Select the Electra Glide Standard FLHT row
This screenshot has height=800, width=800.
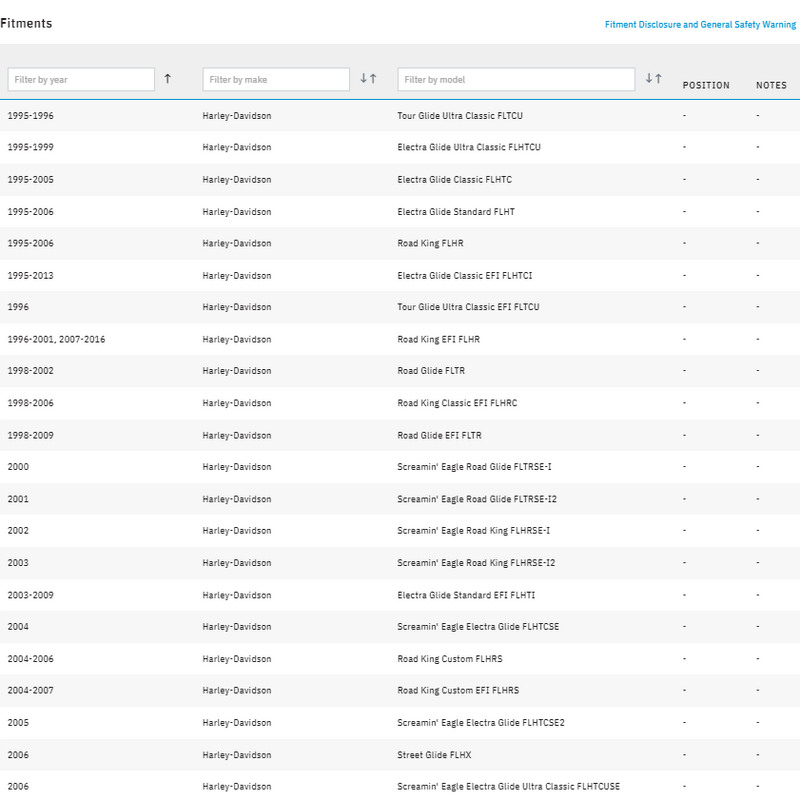click(456, 212)
